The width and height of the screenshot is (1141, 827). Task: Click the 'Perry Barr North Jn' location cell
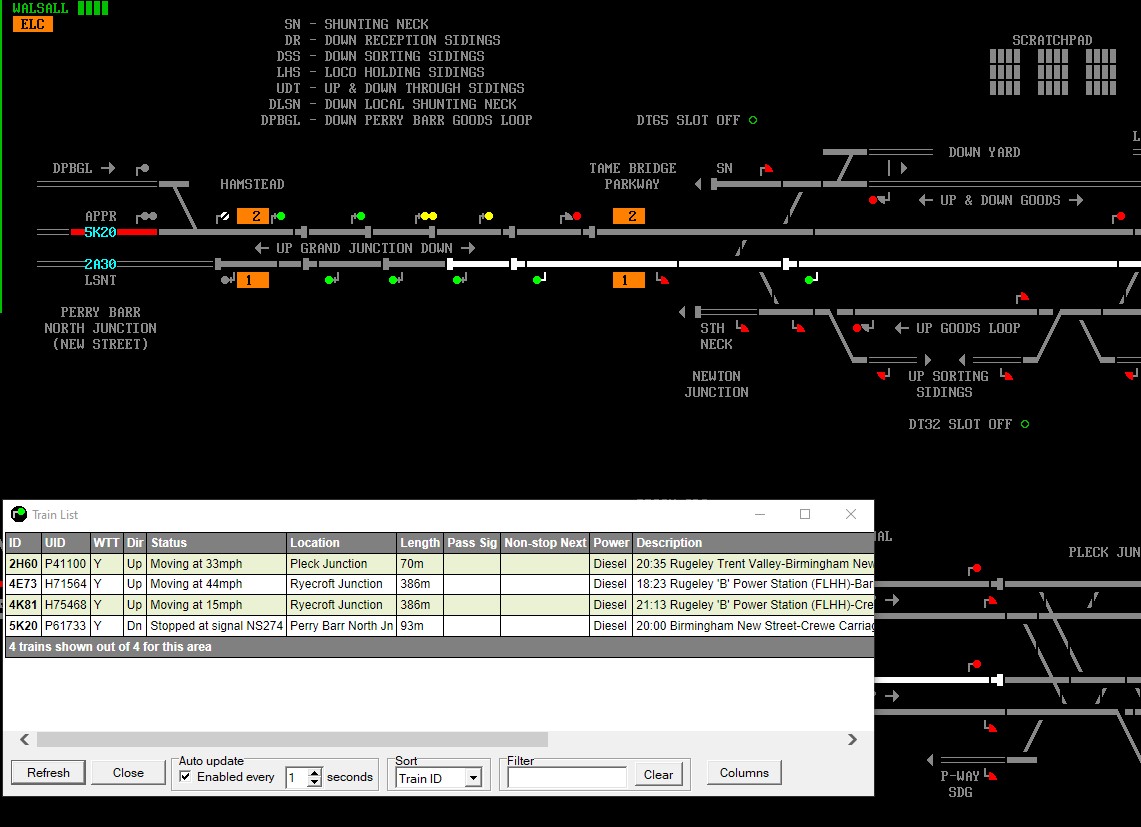tap(341, 625)
